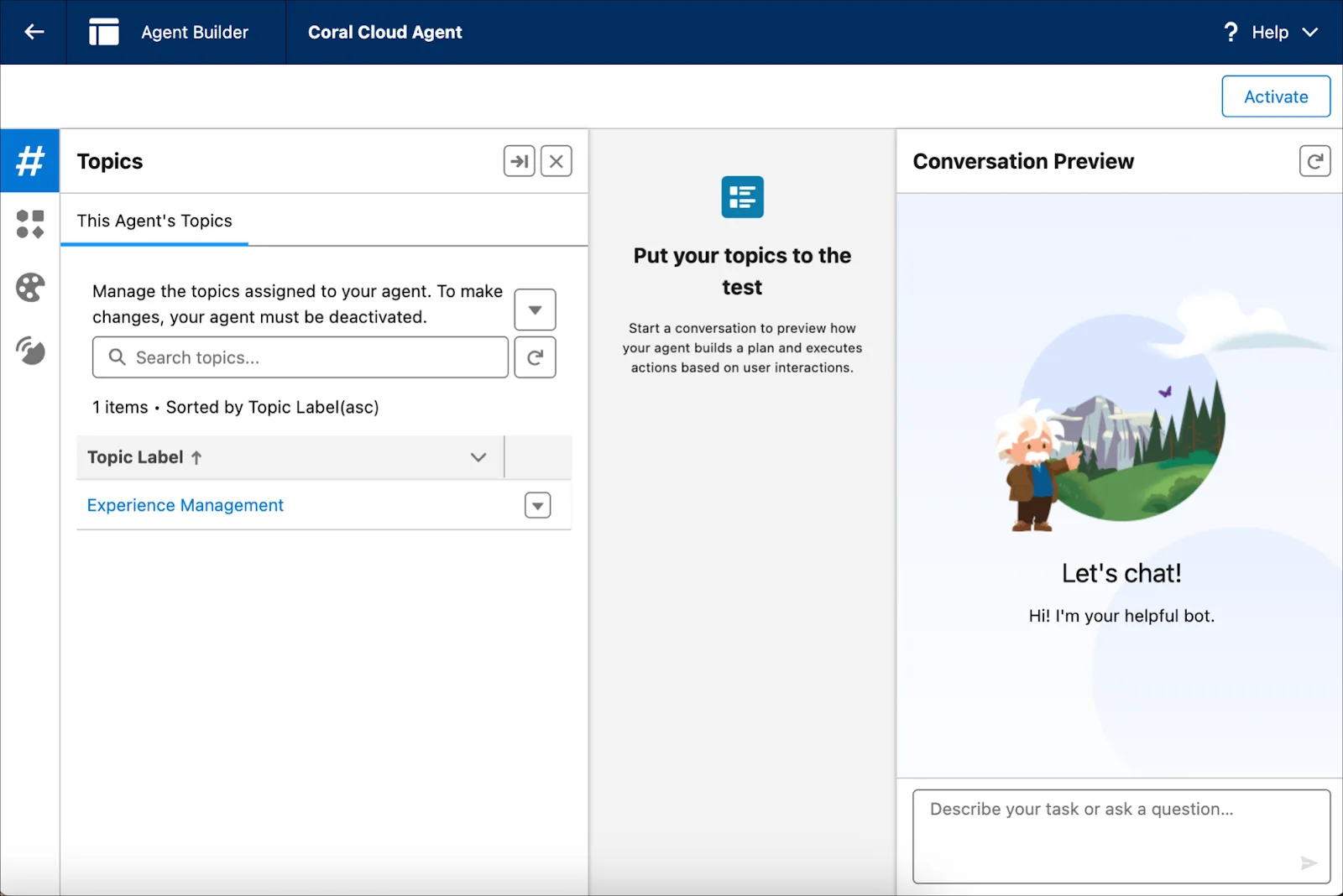
Task: Open the Experience Management topic link
Action: click(185, 504)
